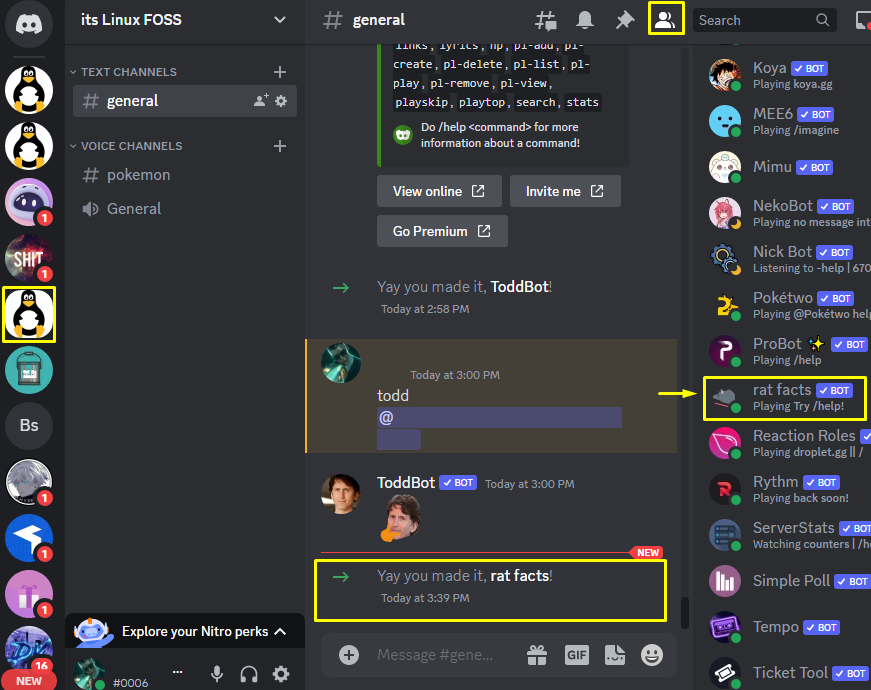Image resolution: width=871 pixels, height=690 pixels.
Task: Select NekoBot in member list
Action: coord(787,213)
